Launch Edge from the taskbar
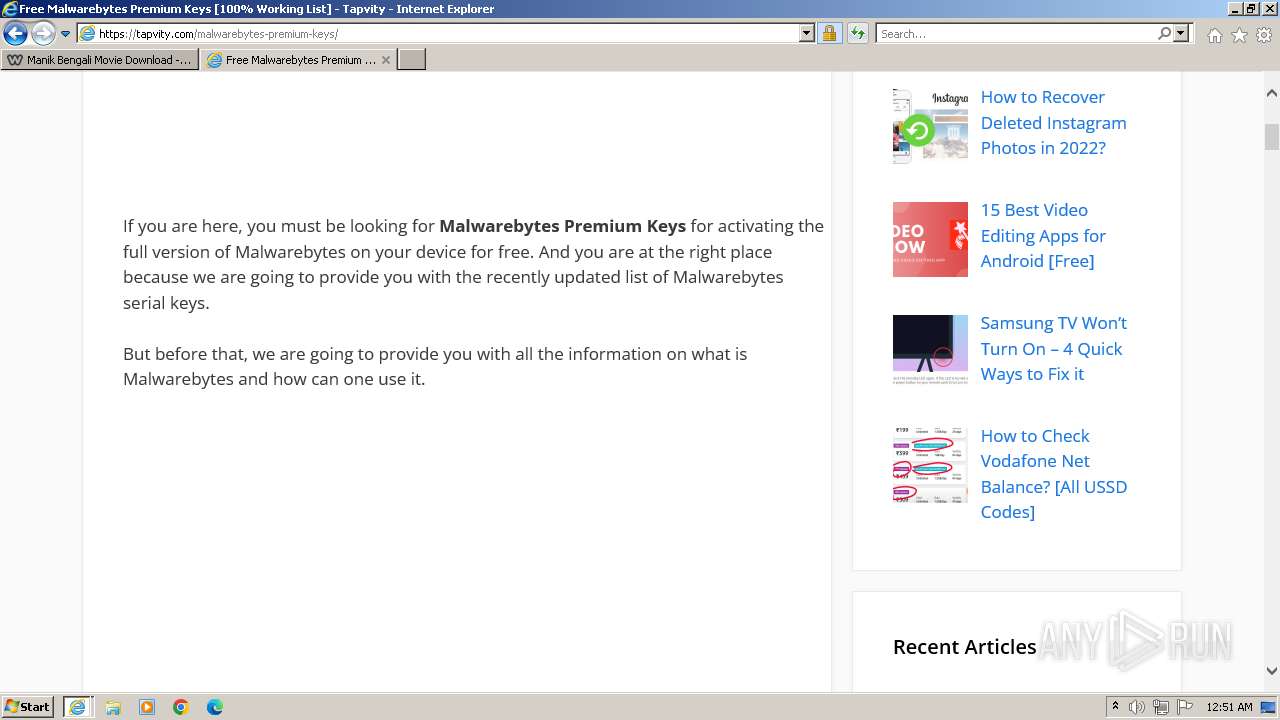 point(215,707)
